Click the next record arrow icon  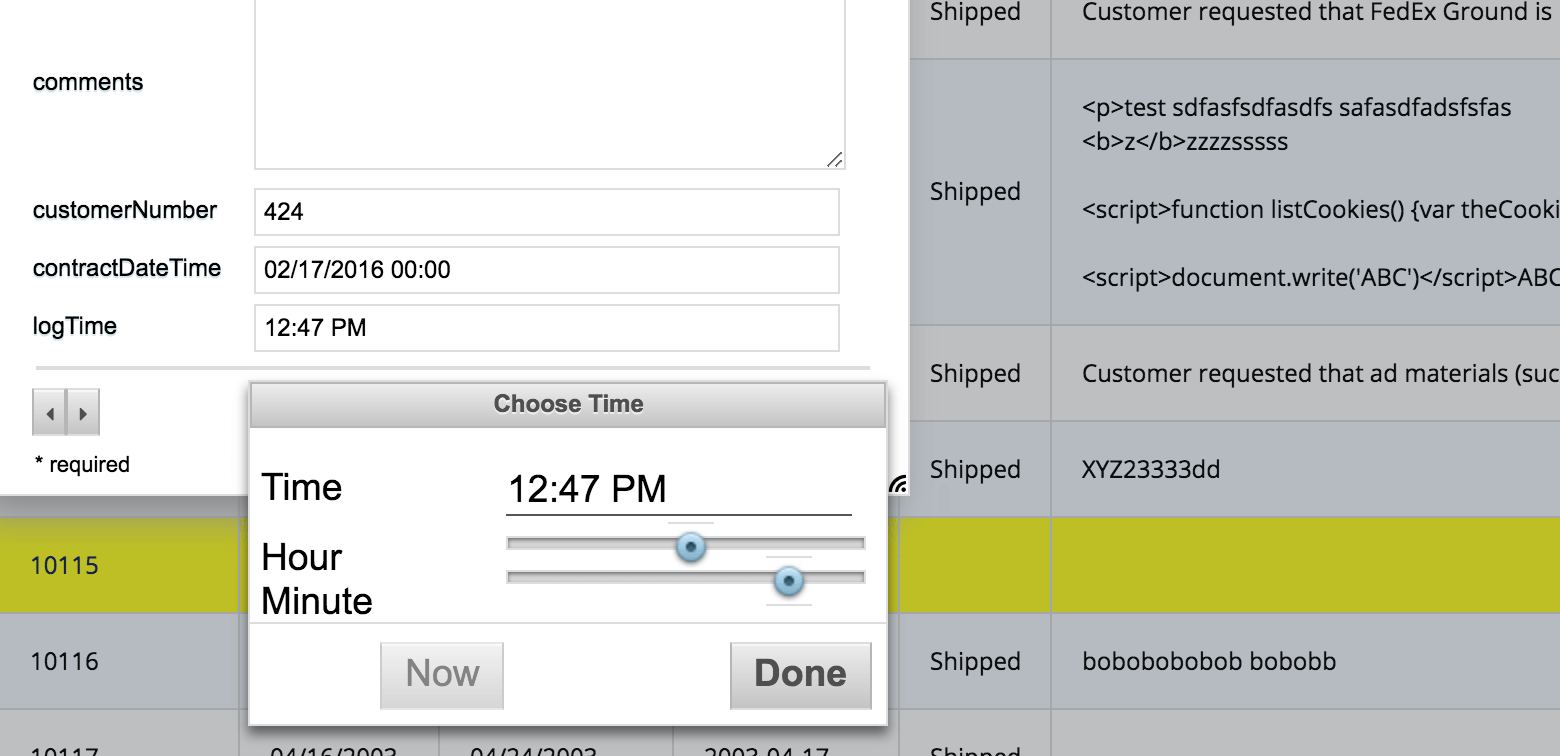[x=83, y=413]
